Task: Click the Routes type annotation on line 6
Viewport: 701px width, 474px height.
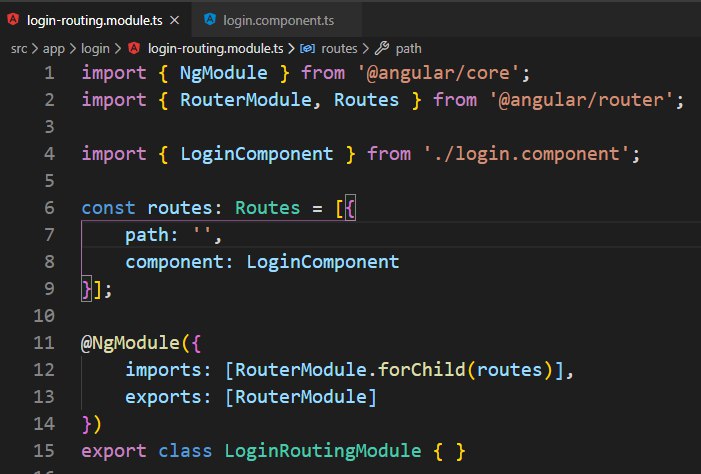Action: (267, 208)
